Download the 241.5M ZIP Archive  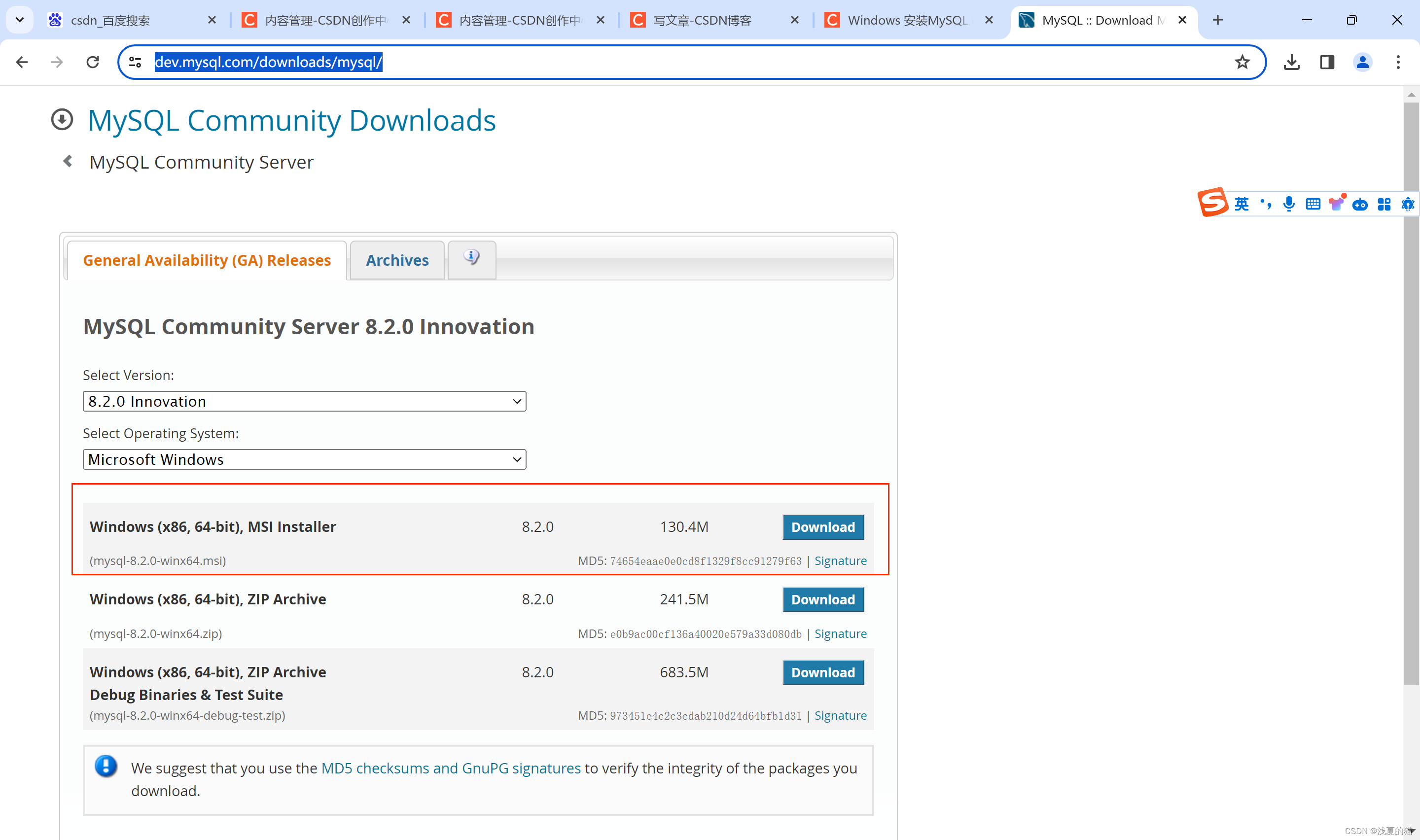tap(823, 599)
